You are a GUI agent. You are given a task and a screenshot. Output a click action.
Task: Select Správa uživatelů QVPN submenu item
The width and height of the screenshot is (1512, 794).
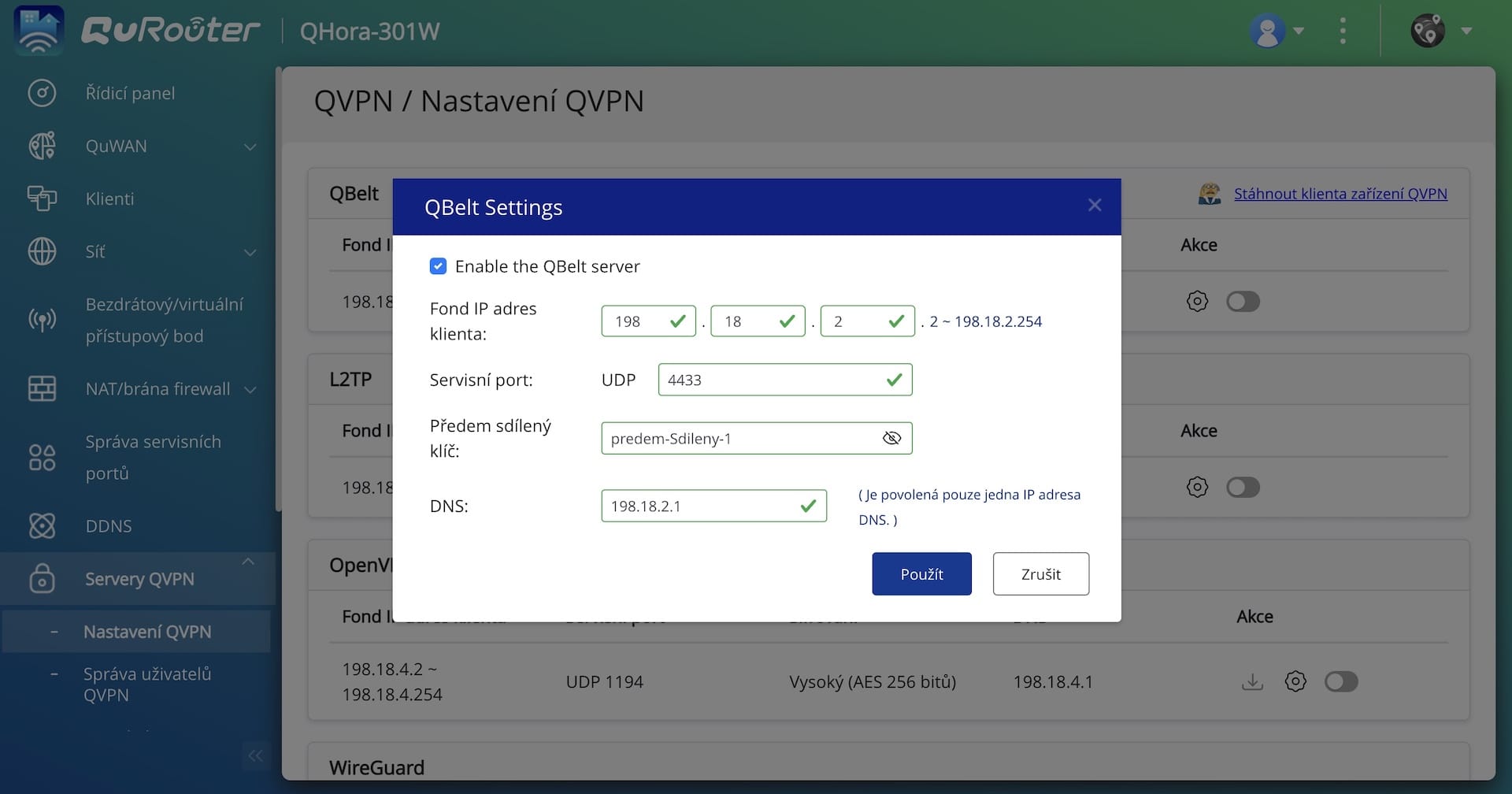point(147,684)
